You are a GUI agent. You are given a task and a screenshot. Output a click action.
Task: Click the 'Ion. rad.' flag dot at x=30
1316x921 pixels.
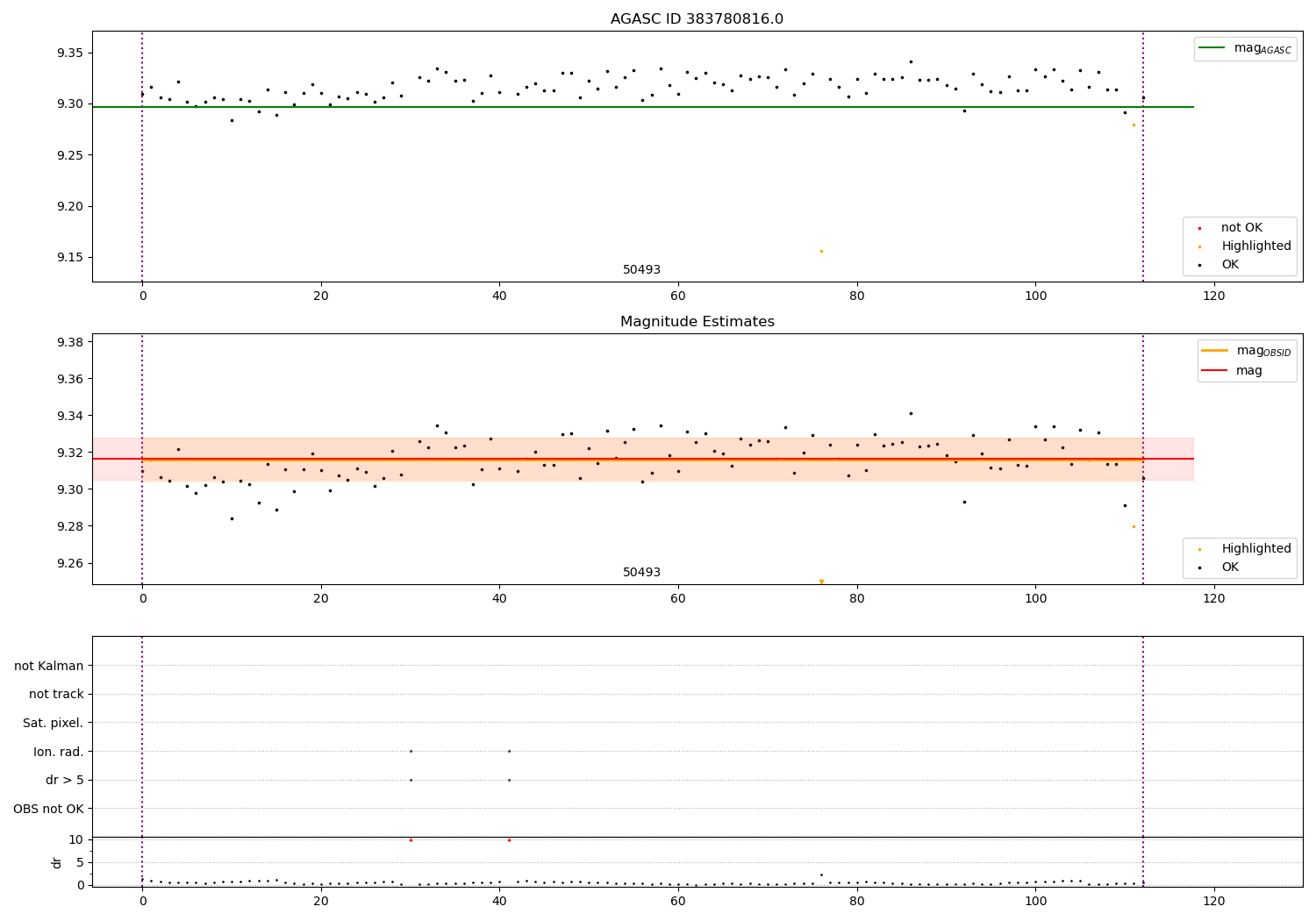pyautogui.click(x=411, y=751)
